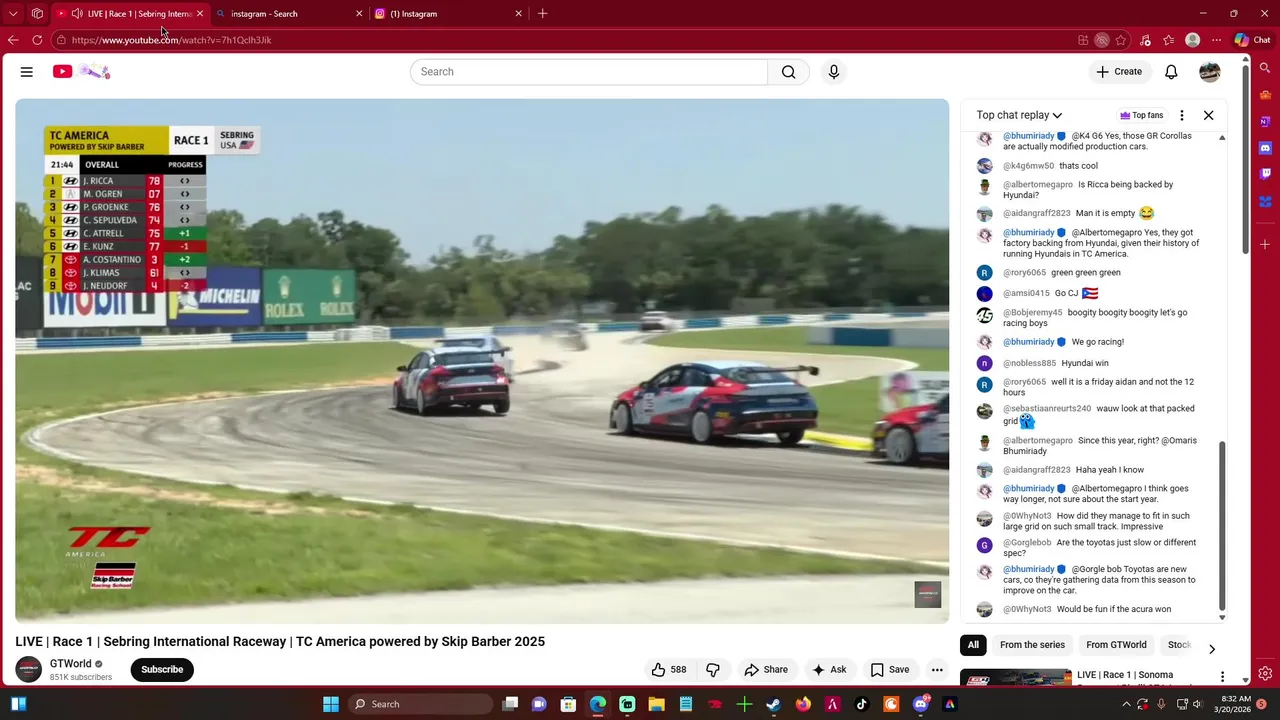Click the channel watermark in video corner
The height and width of the screenshot is (720, 1280).
coord(928,594)
